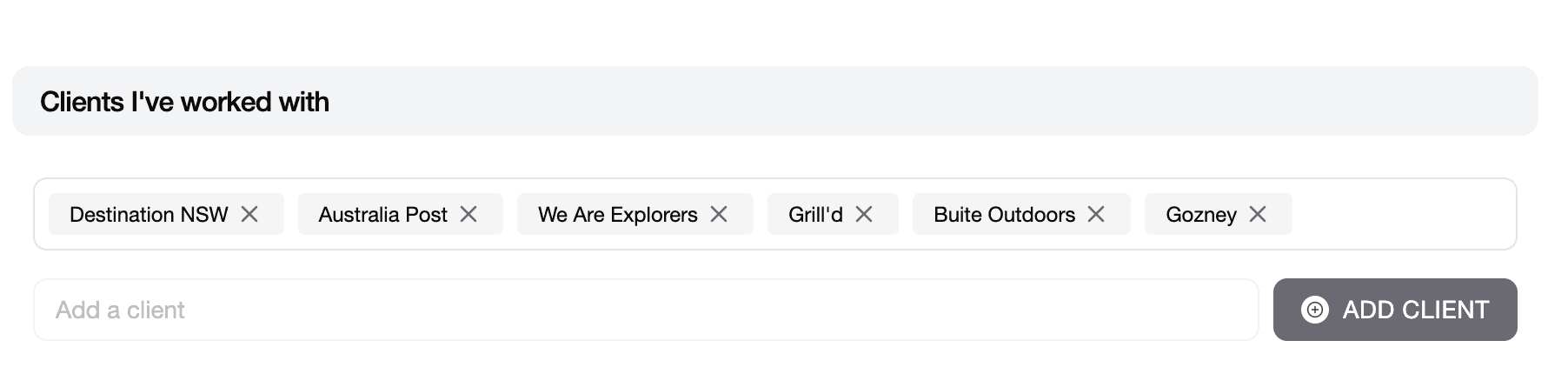Viewport: 1568px width, 374px height.
Task: Click the "Clients I've worked with" heading
Action: pos(184,102)
